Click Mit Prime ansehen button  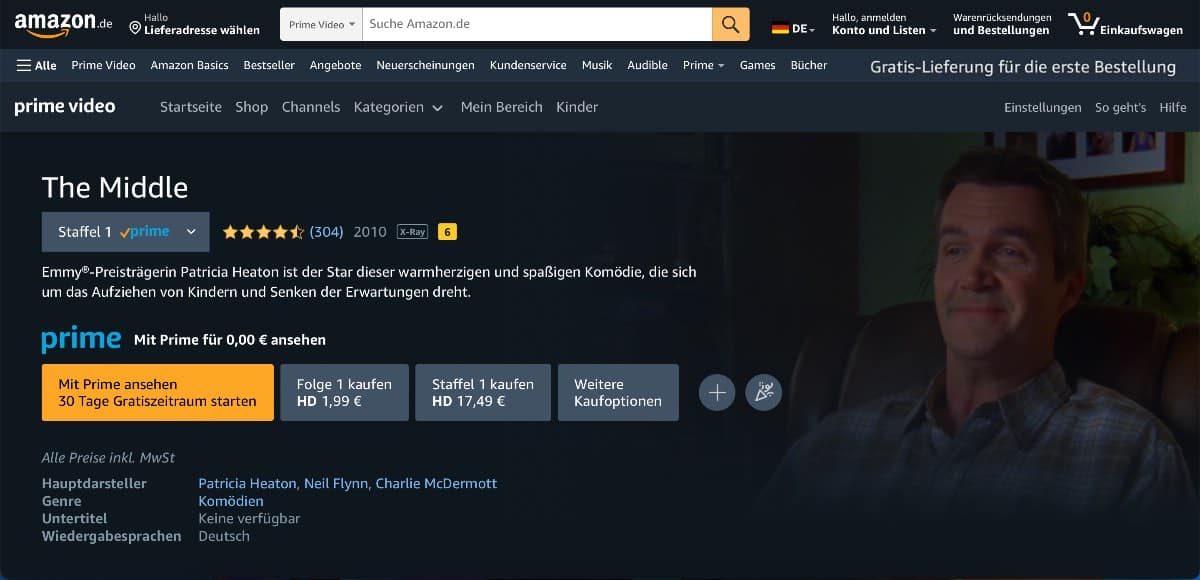[158, 392]
